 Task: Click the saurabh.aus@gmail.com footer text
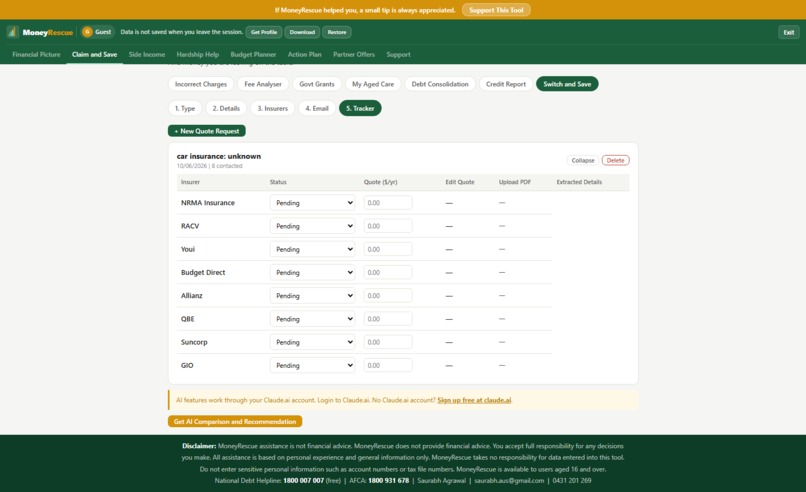(x=509, y=481)
